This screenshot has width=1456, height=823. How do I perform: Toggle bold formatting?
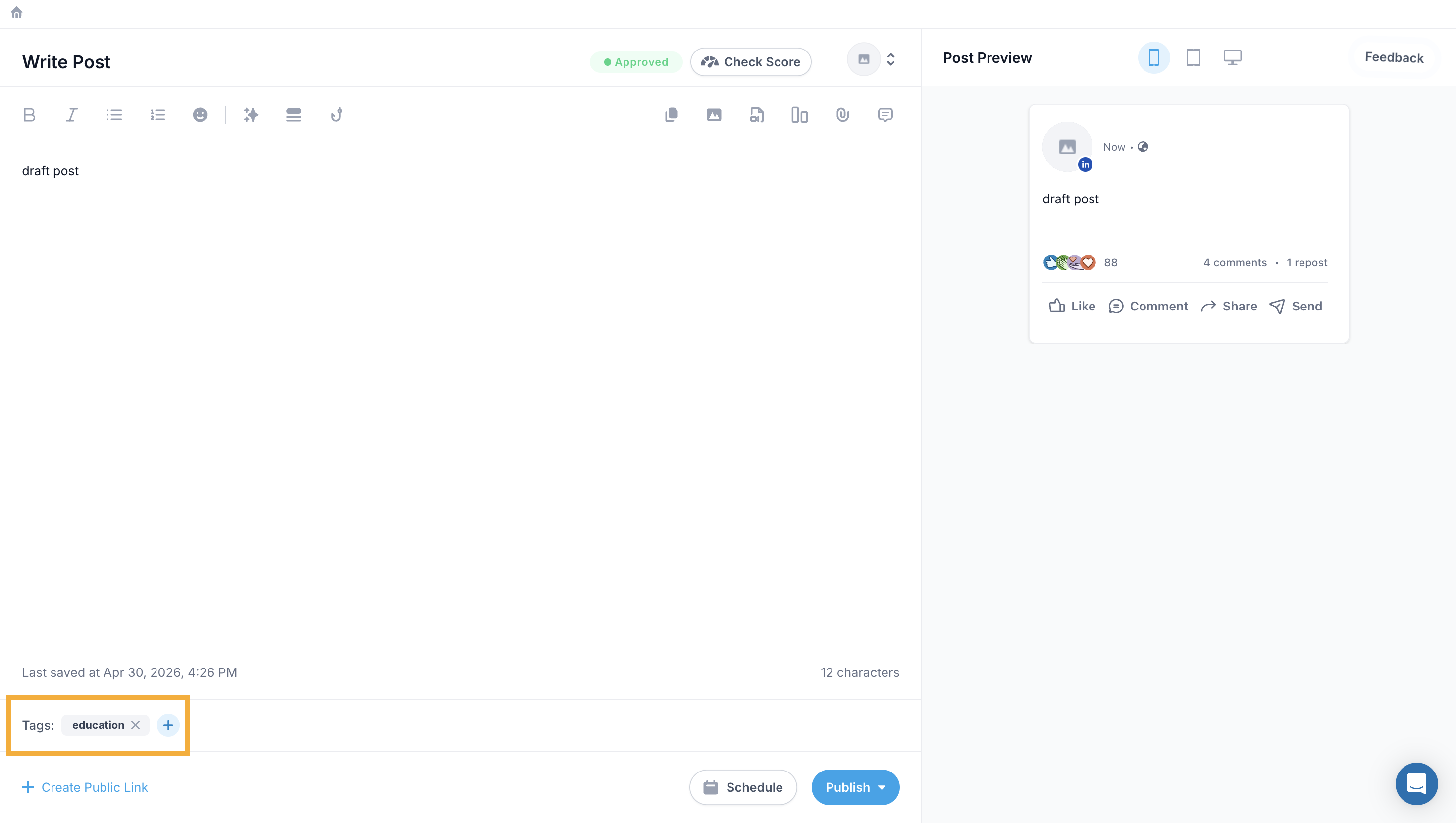coord(29,115)
